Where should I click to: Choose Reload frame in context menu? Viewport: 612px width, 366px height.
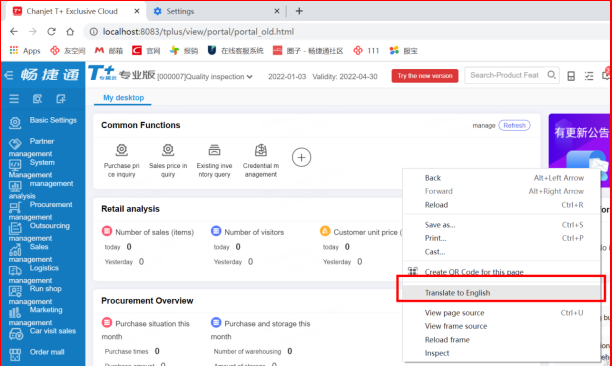tap(502, 339)
